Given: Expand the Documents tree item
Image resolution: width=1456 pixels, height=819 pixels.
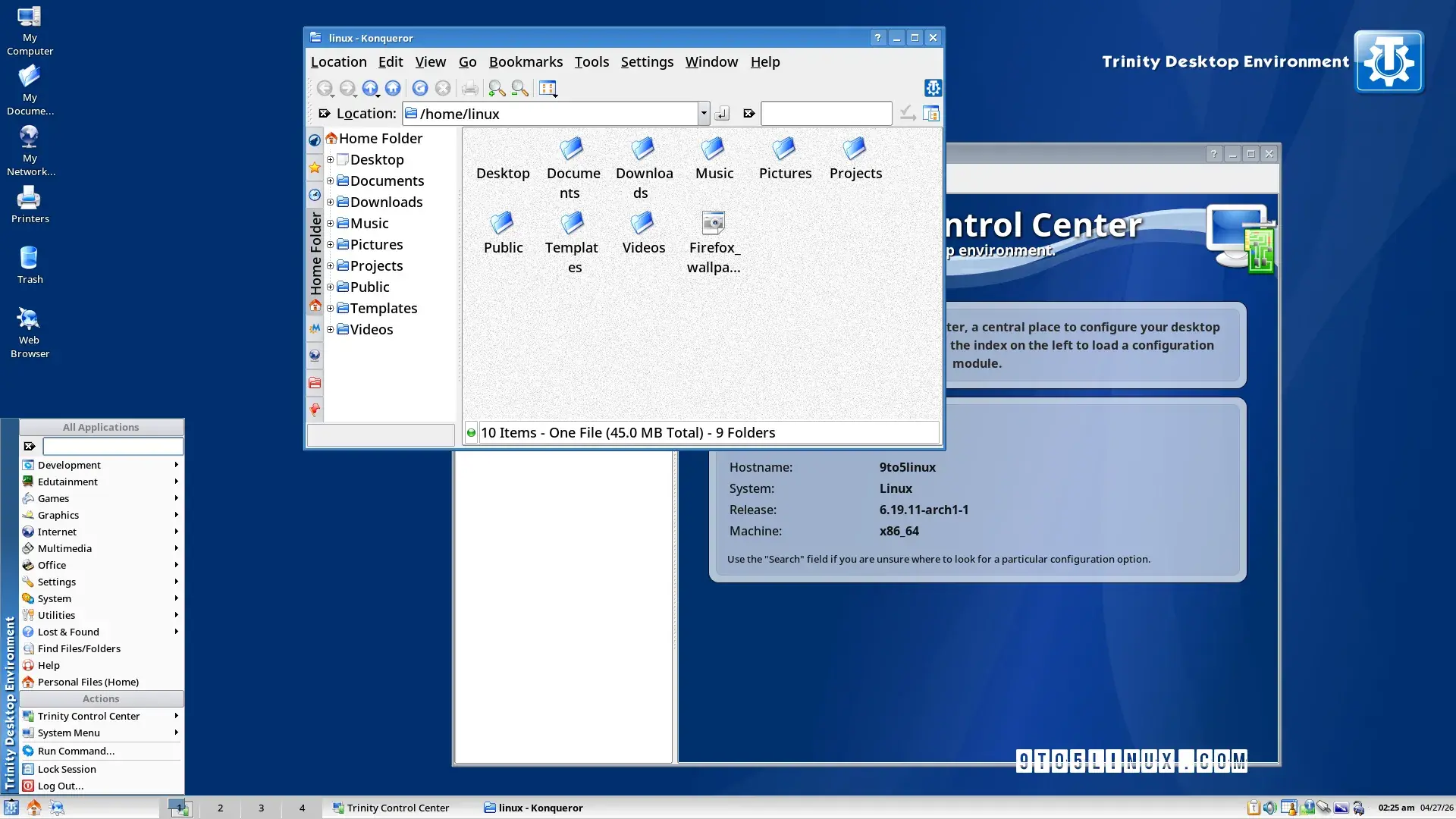Looking at the screenshot, I should pos(331,181).
